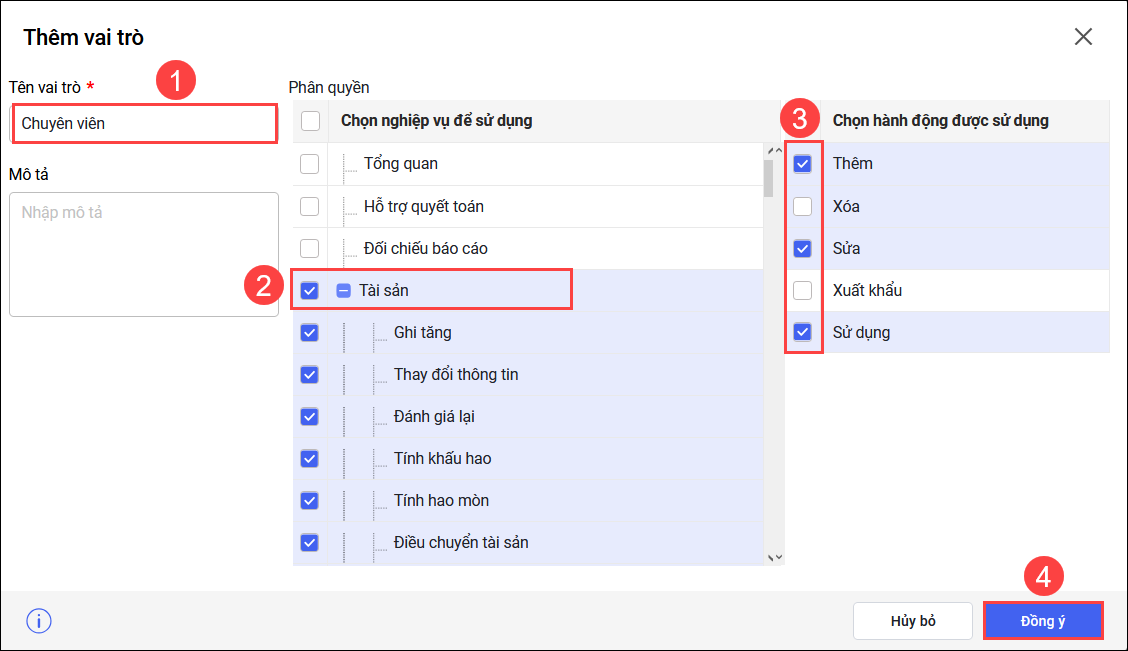Tick the Hỗ trợ quyết toán checkbox
Screen dimensions: 1128x651
pos(310,206)
